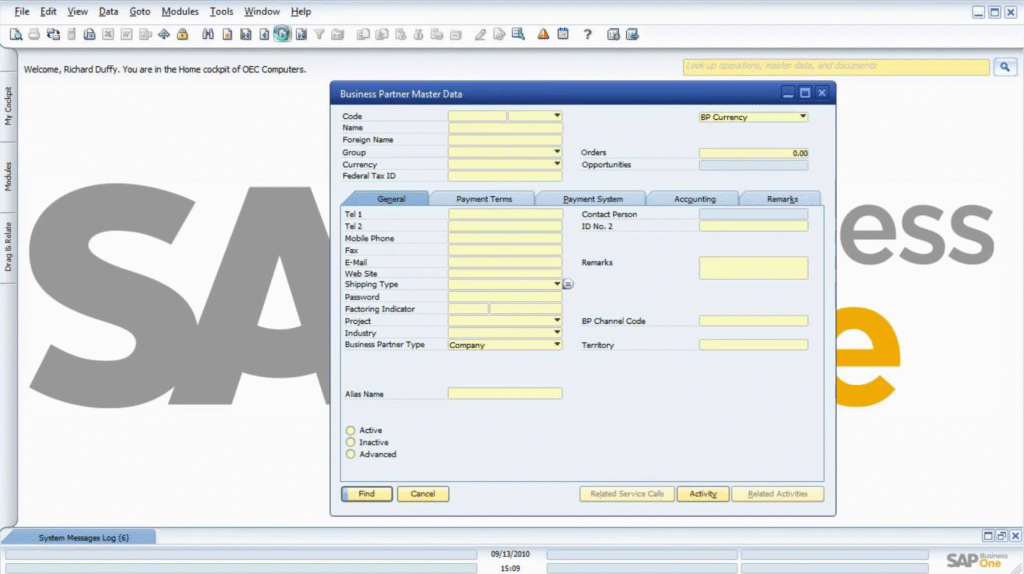Open the Help question mark icon
This screenshot has width=1024, height=574.
coord(587,34)
